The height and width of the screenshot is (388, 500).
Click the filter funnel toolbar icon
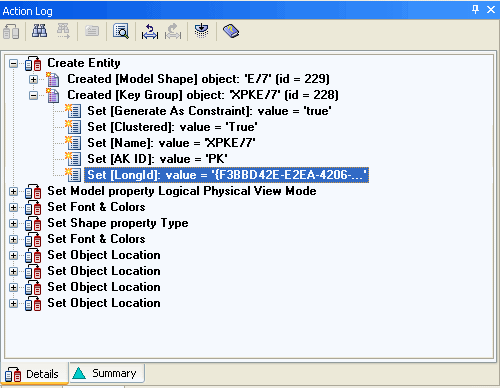201,31
